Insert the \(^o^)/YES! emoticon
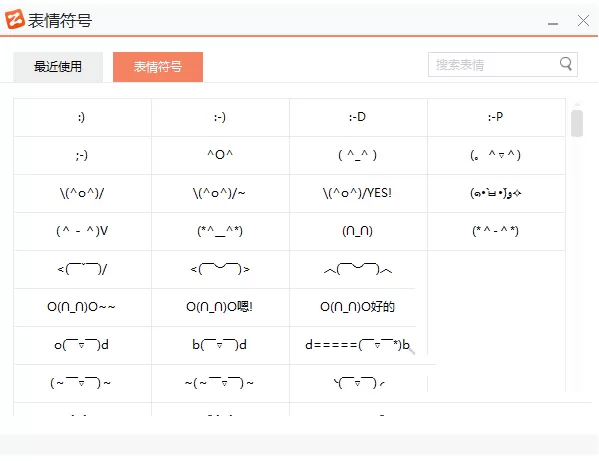Image resolution: width=599 pixels, height=461 pixels. point(358,193)
